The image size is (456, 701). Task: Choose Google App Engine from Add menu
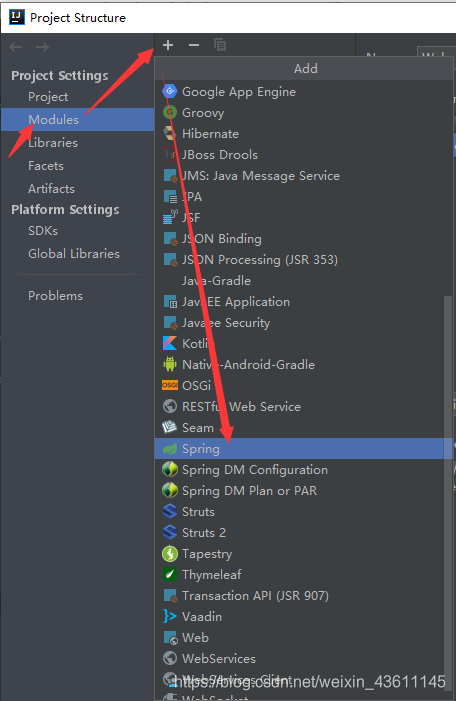coord(239,92)
